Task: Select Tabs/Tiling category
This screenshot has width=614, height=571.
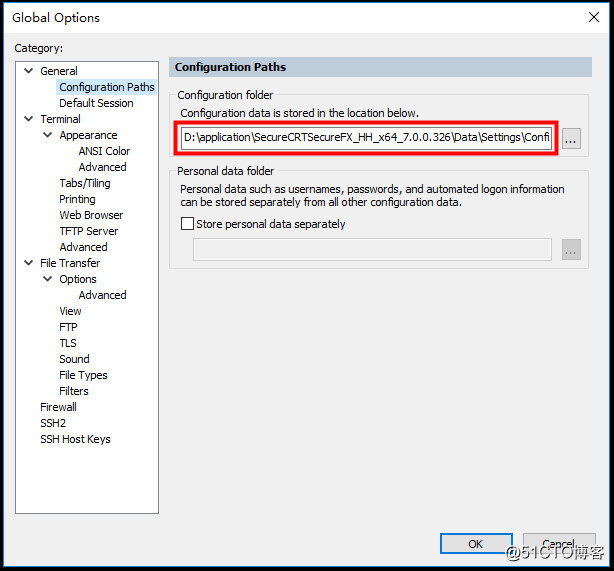Action: pyautogui.click(x=85, y=183)
